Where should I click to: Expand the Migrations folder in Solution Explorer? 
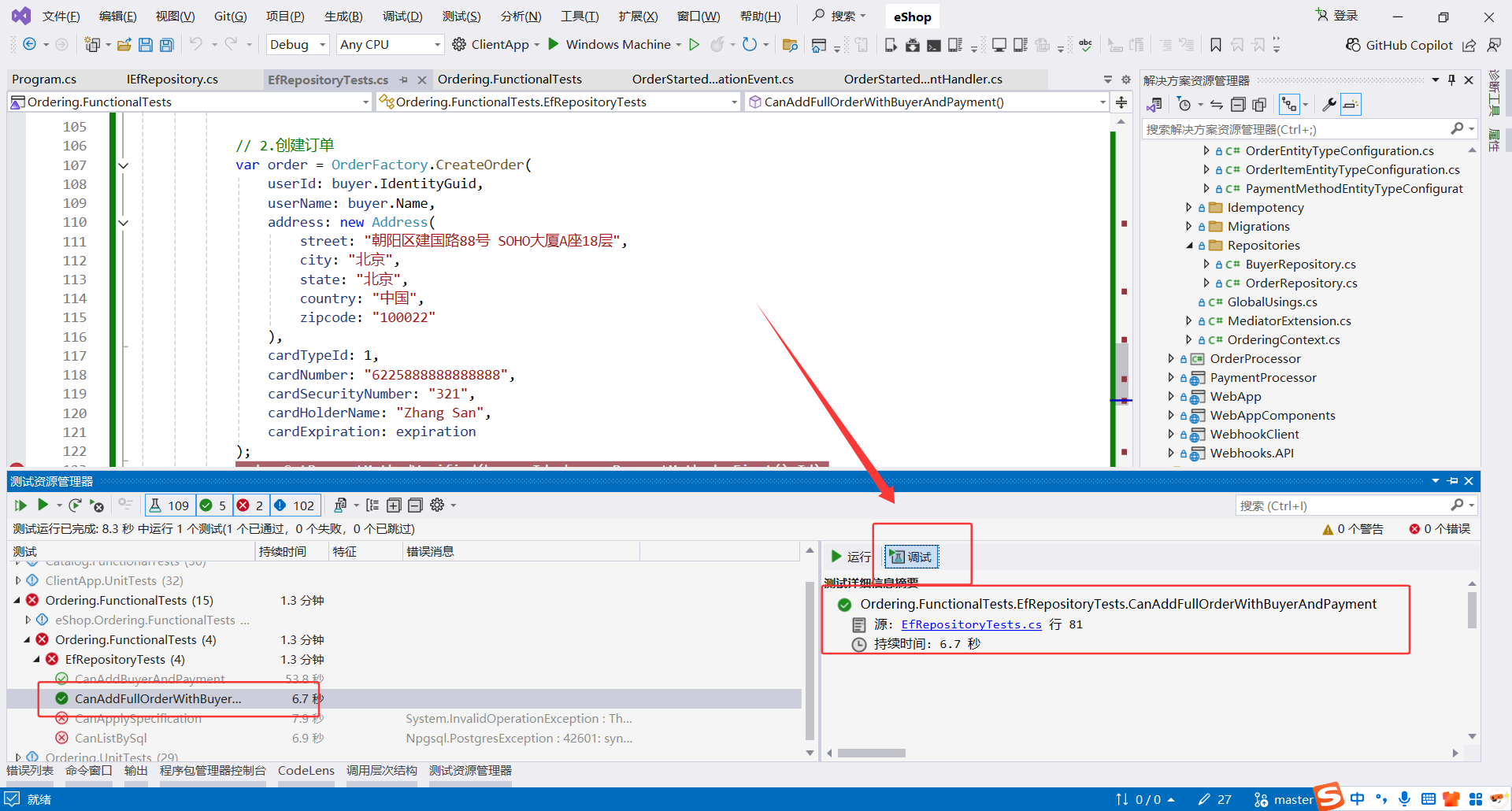pos(1189,227)
